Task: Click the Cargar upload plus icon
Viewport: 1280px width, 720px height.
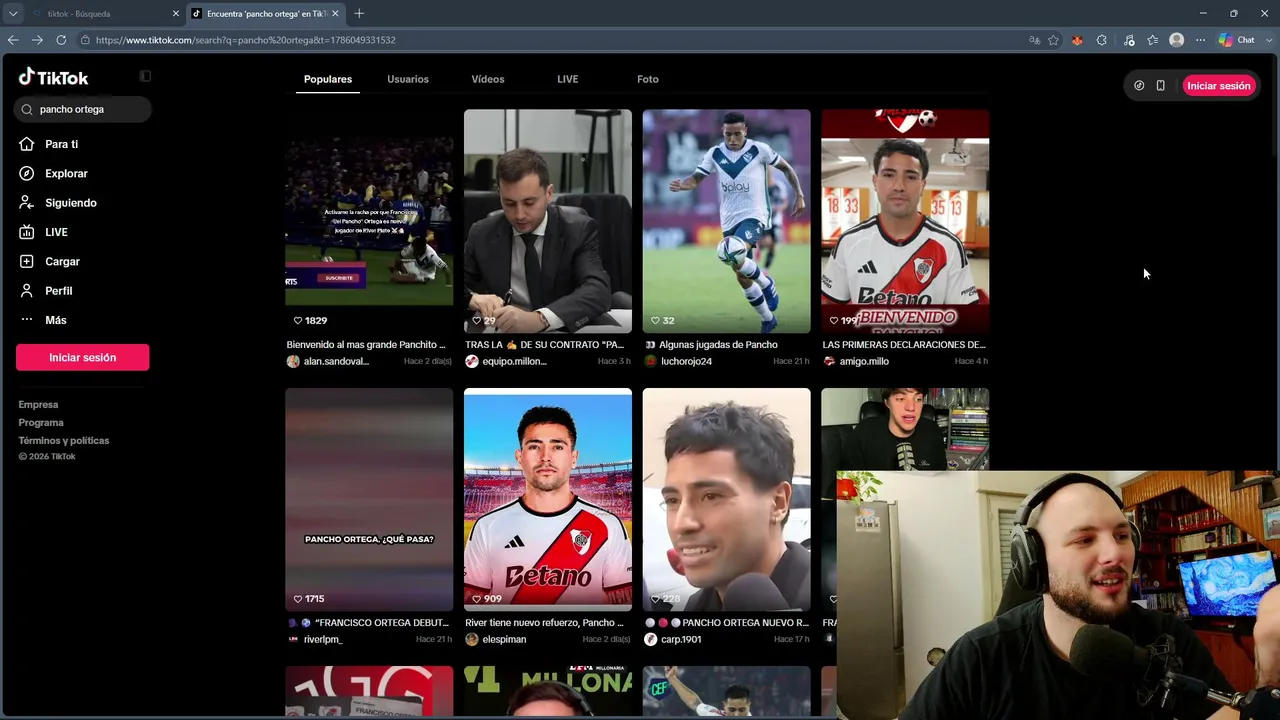Action: 27,261
